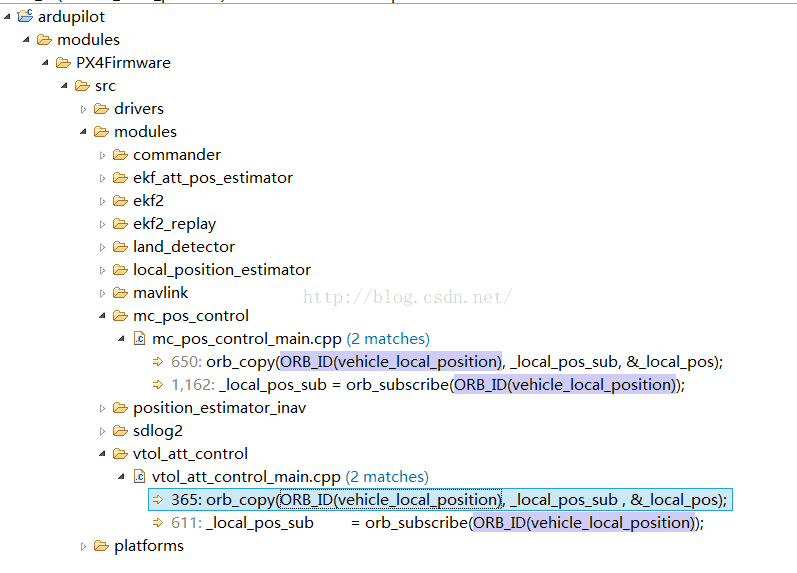The height and width of the screenshot is (573, 797).
Task: Collapse the modules folder arrow under src
Action: [x=83, y=132]
